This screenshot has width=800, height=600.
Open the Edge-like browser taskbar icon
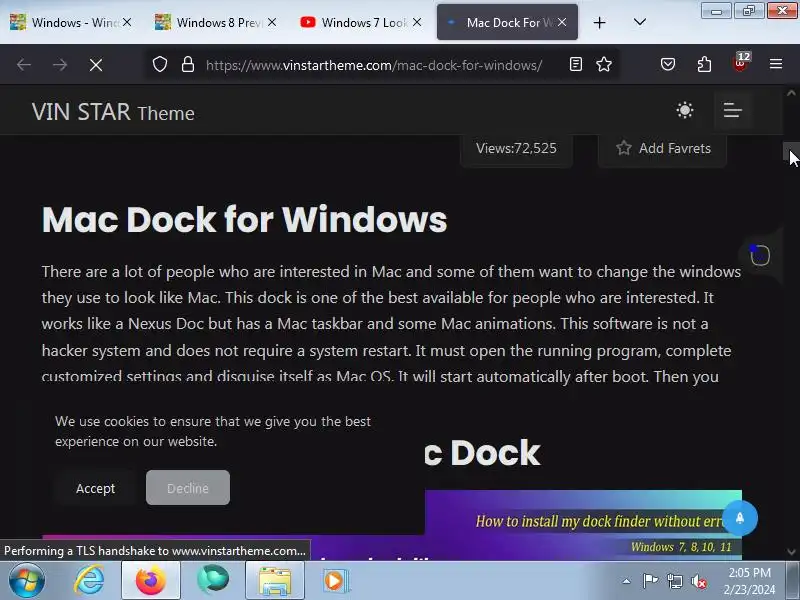click(x=213, y=581)
